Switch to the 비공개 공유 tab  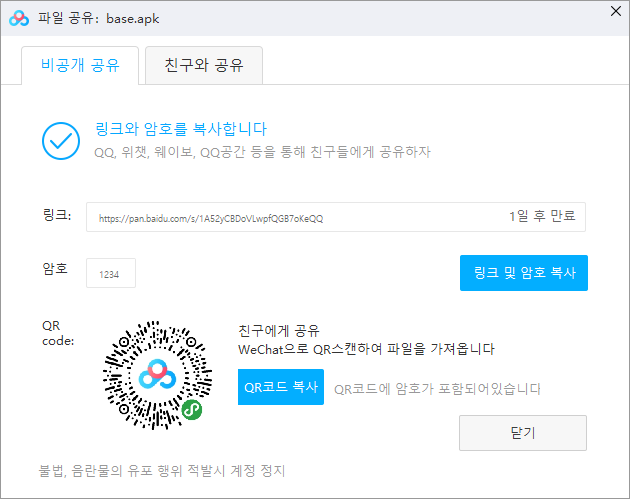80,65
